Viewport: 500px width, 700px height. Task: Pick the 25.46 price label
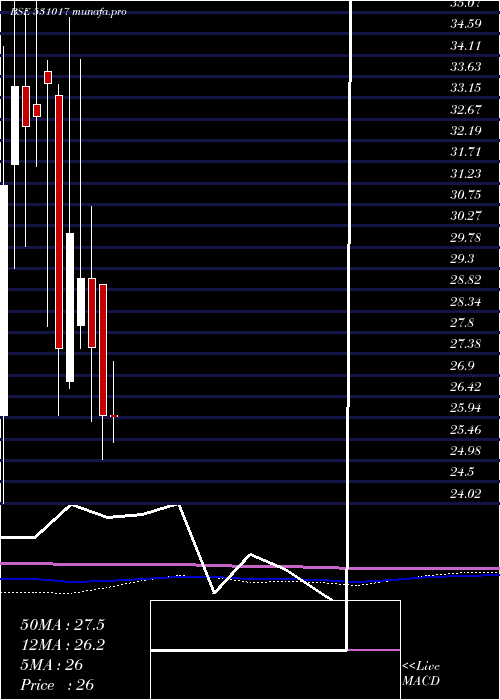(466, 429)
